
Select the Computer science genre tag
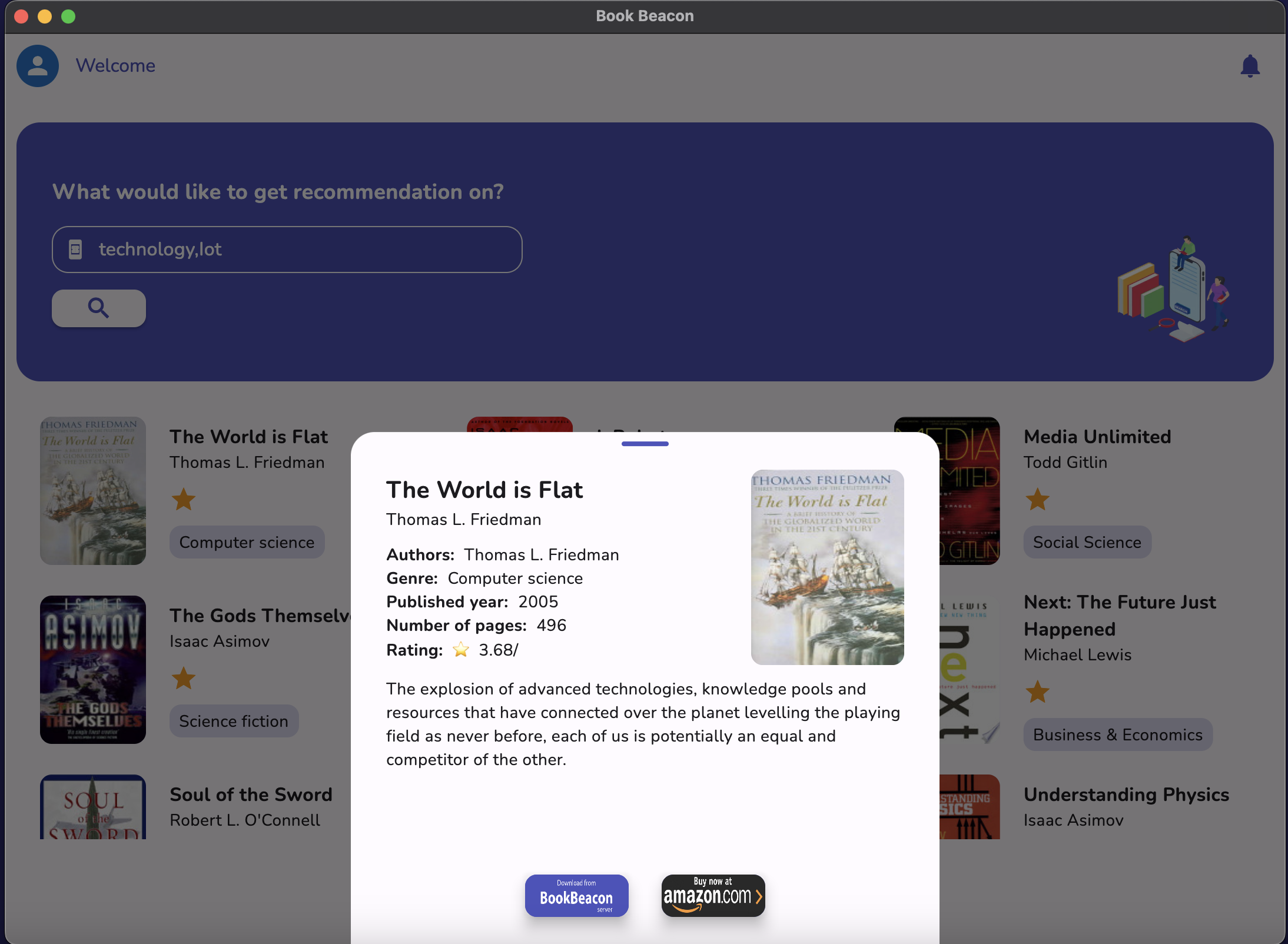tap(247, 542)
